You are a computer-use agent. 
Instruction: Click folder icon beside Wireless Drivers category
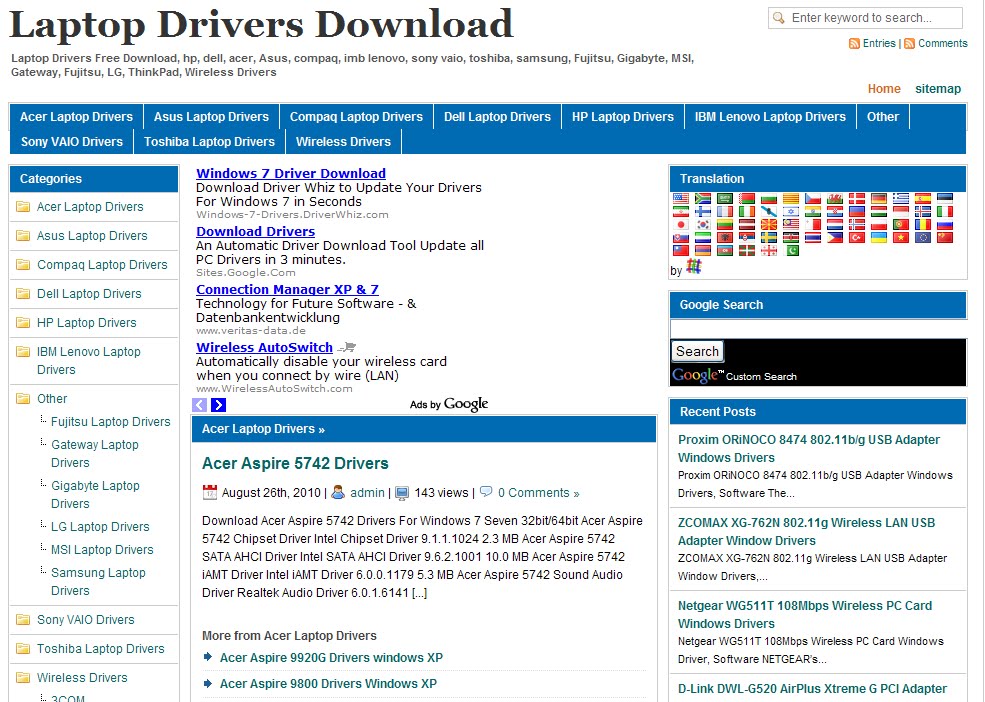tap(23, 677)
